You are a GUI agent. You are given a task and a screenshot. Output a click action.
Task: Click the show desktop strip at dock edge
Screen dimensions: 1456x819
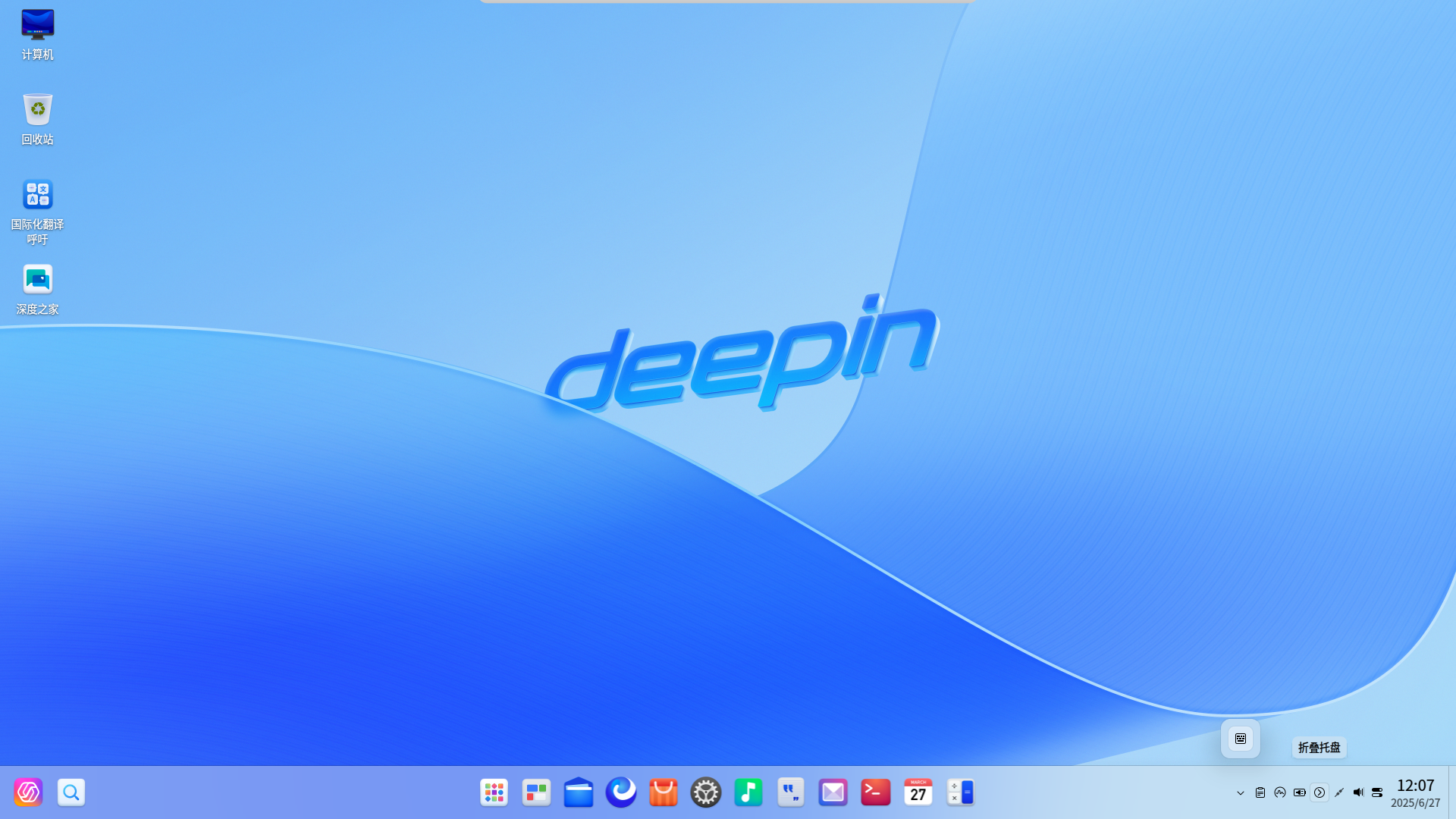pos(1451,792)
